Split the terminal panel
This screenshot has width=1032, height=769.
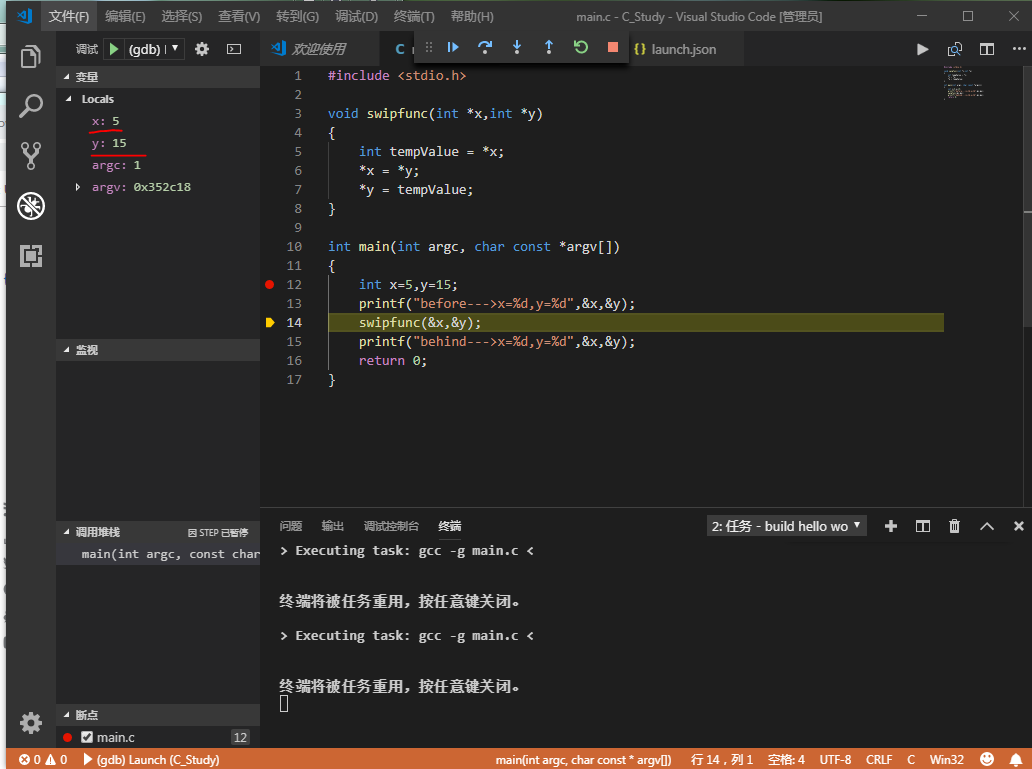[923, 526]
